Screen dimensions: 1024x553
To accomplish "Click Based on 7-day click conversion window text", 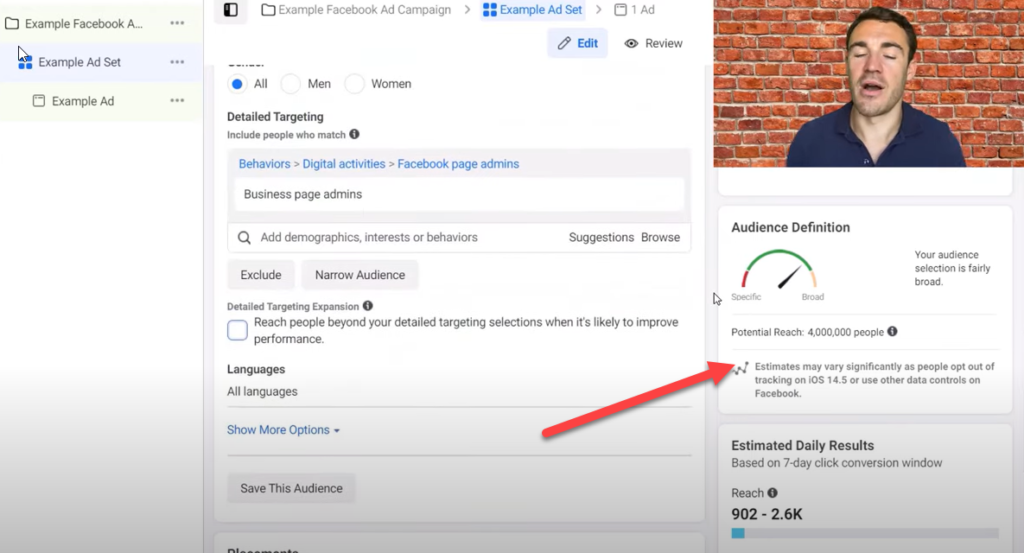I will (837, 463).
